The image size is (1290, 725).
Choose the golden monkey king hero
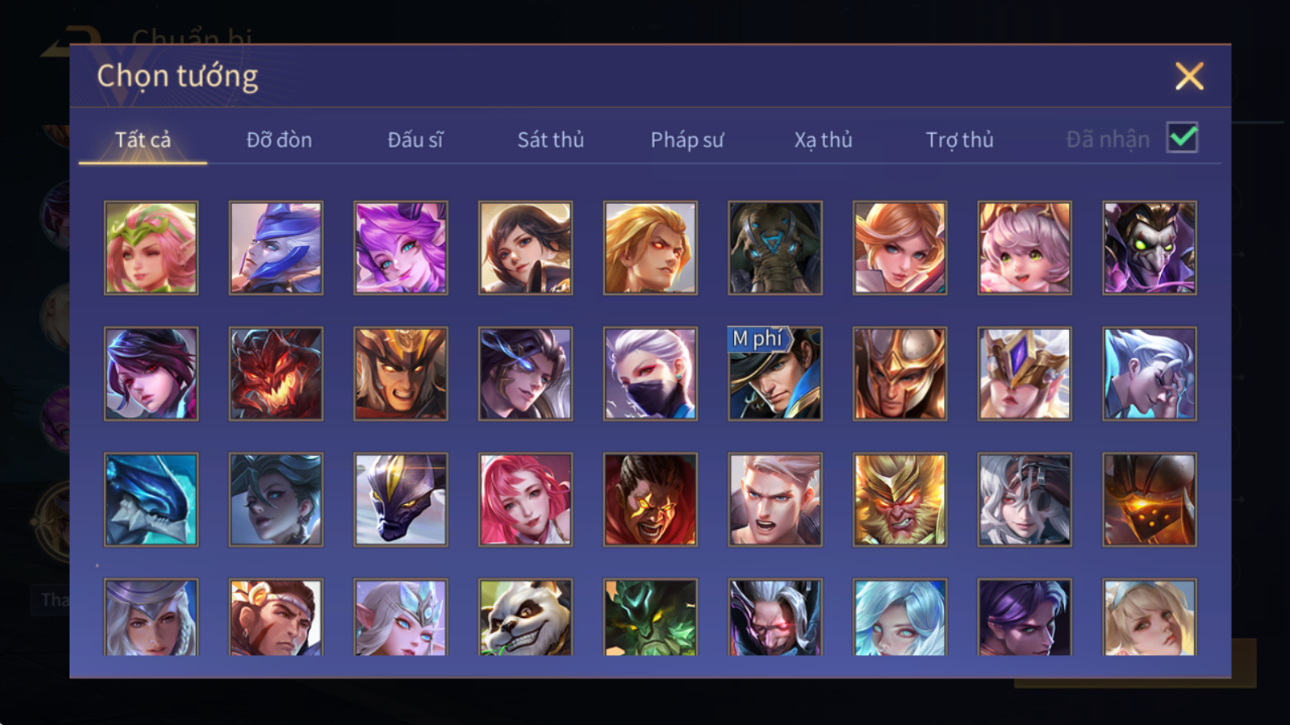[x=899, y=500]
